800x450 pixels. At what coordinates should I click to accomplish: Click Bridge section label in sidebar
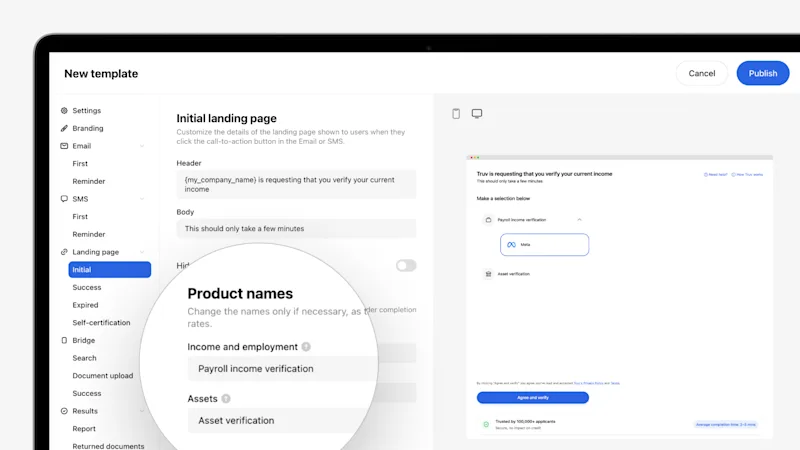pos(84,340)
